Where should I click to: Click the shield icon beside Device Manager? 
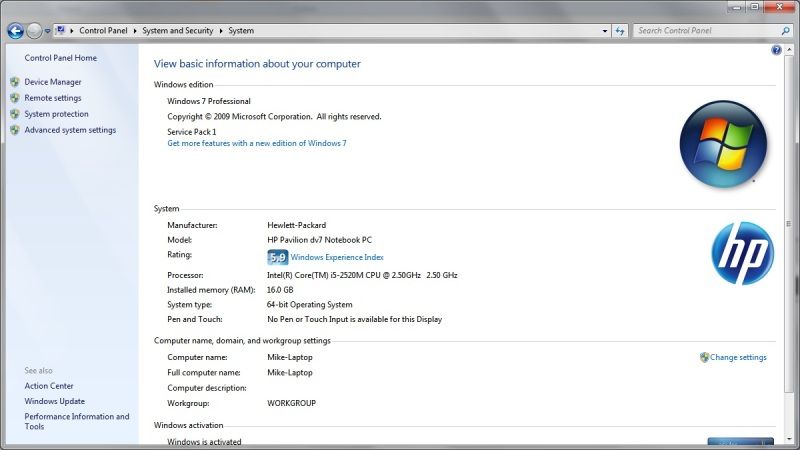(x=15, y=82)
